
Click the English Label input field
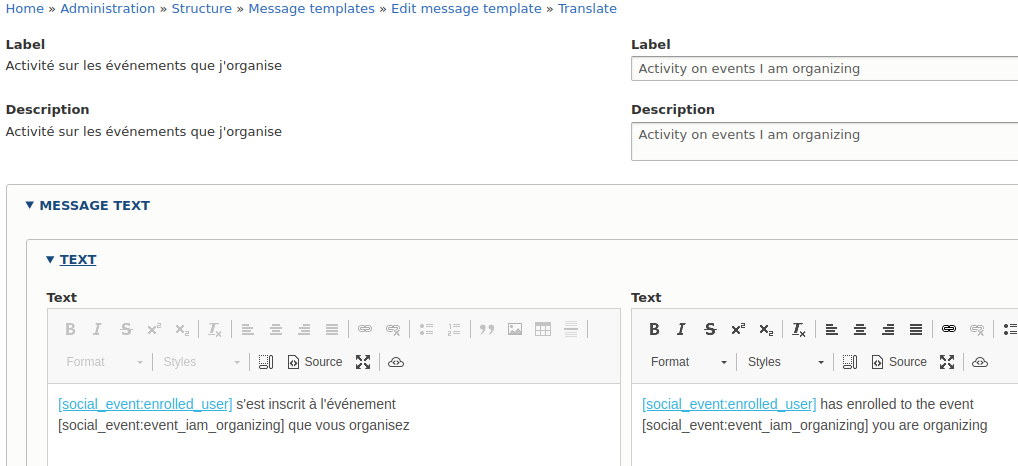click(825, 69)
